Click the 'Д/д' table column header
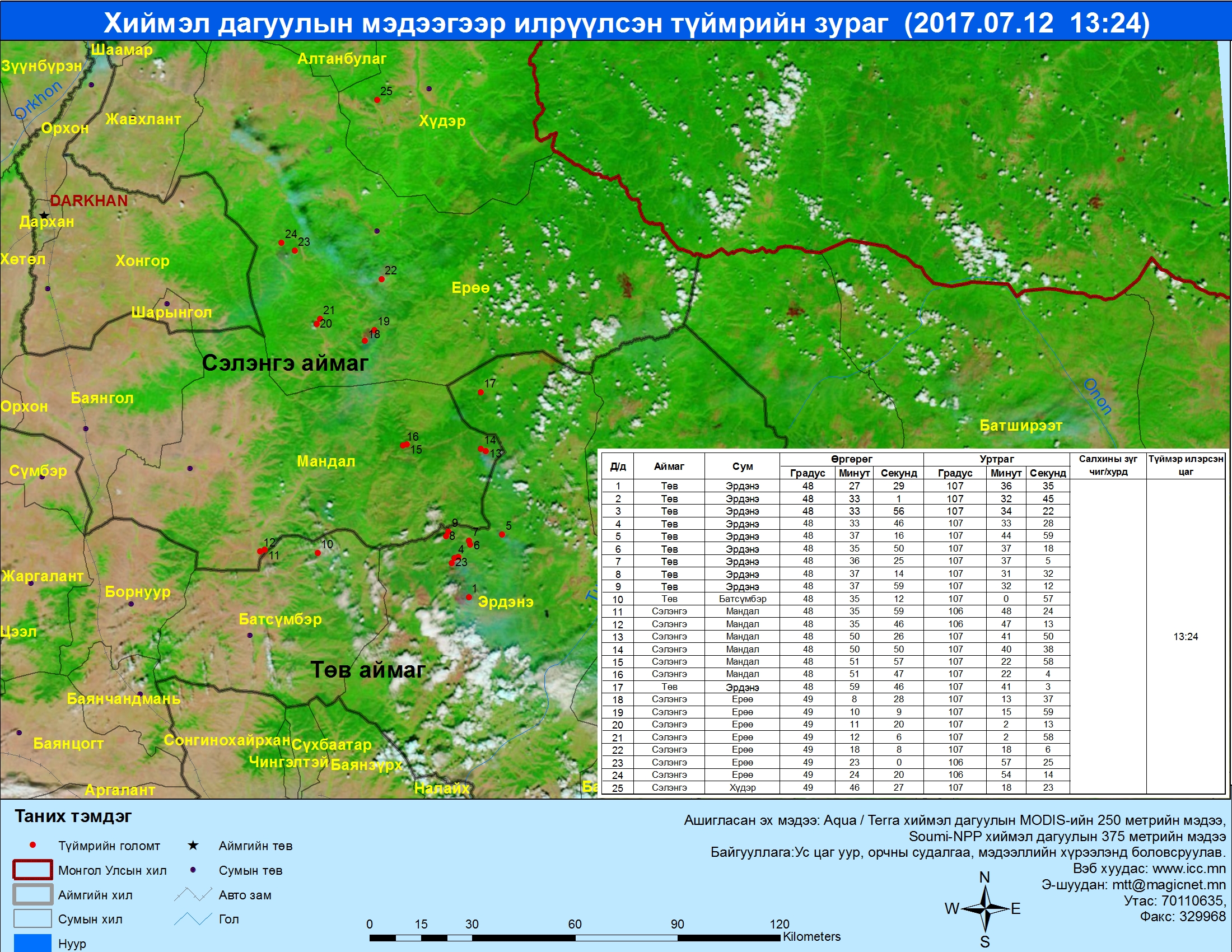This screenshot has width=1232, height=952. [618, 466]
